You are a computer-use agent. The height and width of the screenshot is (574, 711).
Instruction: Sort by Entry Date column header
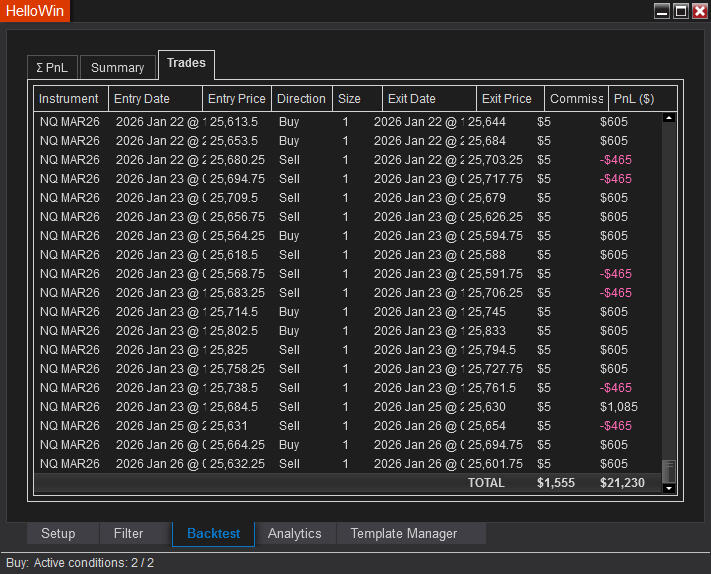tap(142, 99)
